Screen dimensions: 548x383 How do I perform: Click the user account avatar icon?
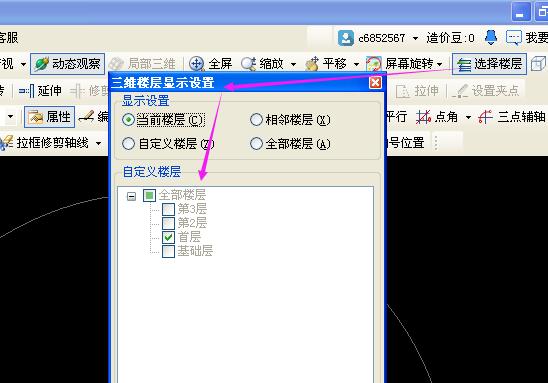346,38
